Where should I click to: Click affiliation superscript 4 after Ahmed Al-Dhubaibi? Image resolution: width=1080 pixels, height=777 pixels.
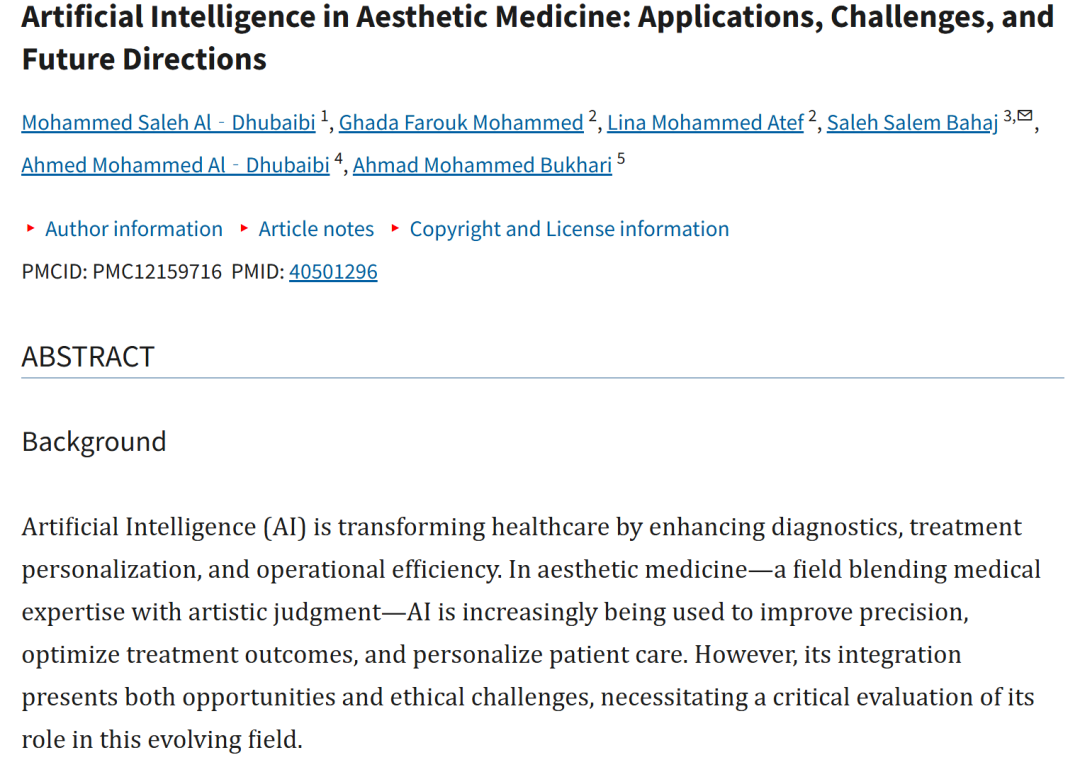click(x=338, y=158)
